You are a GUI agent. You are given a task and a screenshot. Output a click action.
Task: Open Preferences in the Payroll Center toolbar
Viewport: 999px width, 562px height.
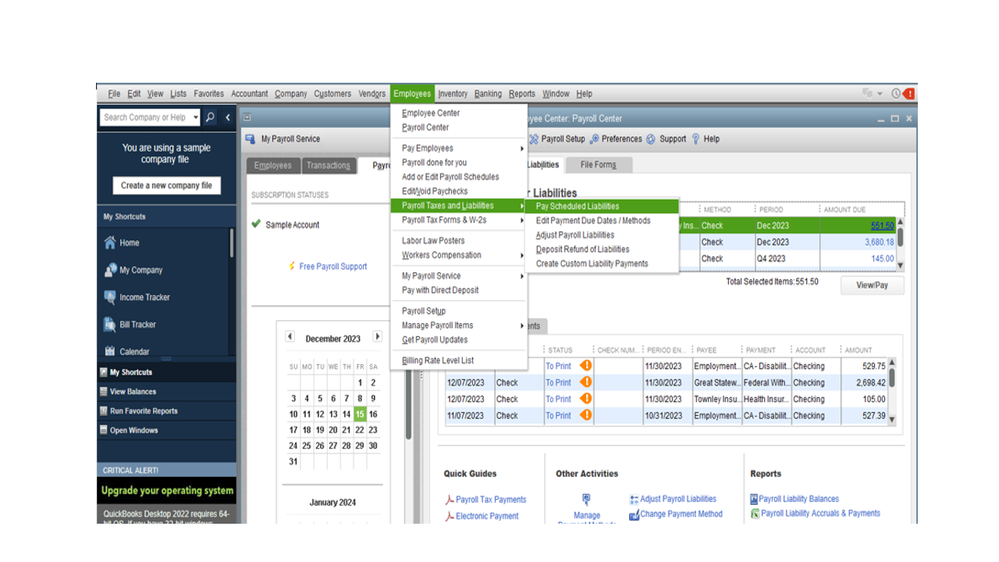[615, 139]
